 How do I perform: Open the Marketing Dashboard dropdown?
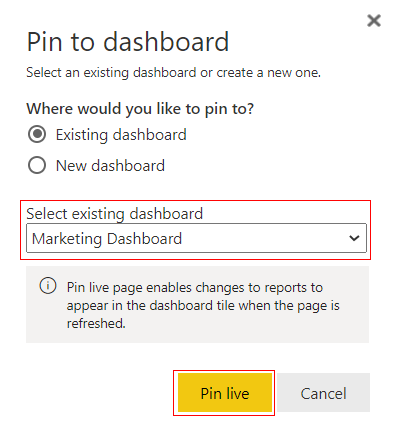[196, 238]
